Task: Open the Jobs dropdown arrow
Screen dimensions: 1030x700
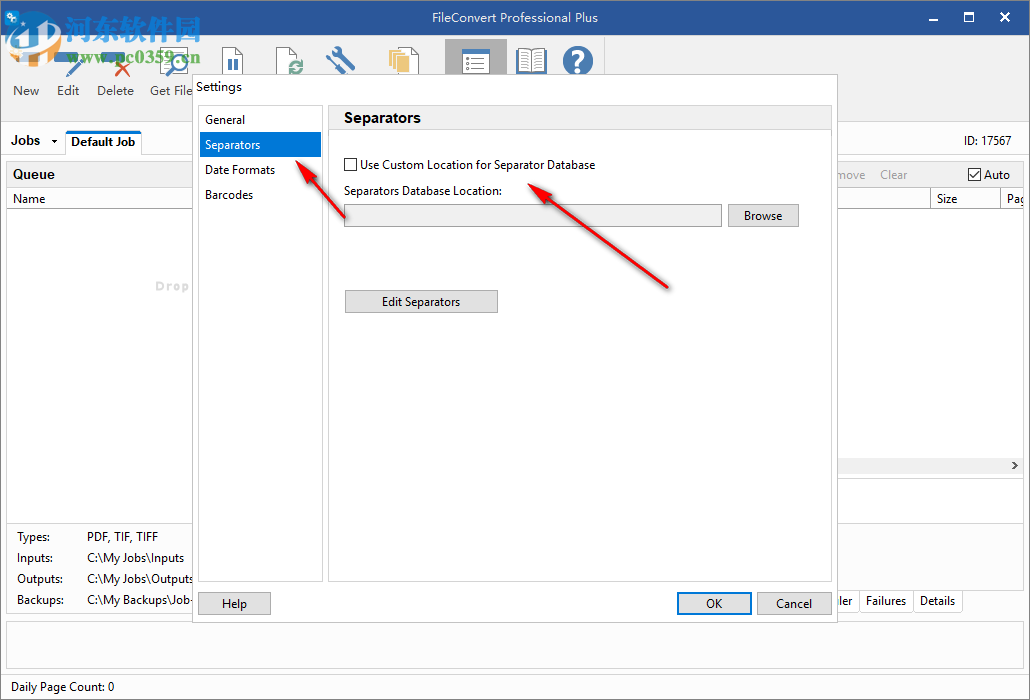Action: point(55,141)
